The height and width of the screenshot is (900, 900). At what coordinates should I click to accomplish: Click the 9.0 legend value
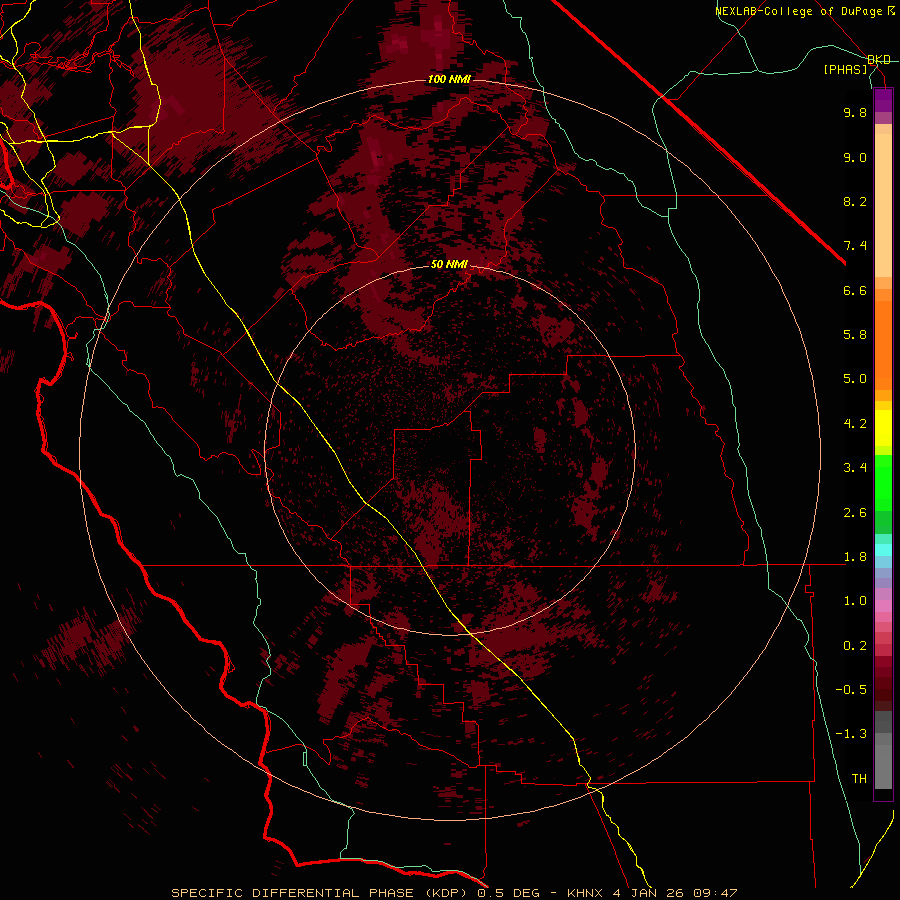[855, 157]
